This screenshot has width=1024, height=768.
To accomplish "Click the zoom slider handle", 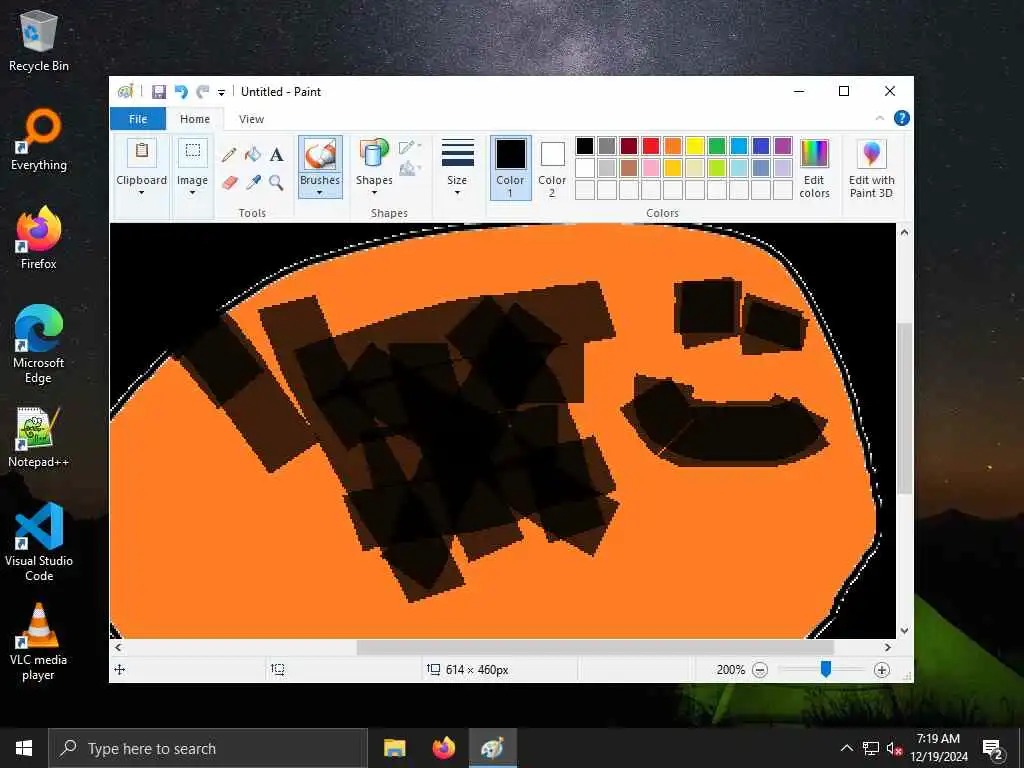I will point(825,669).
